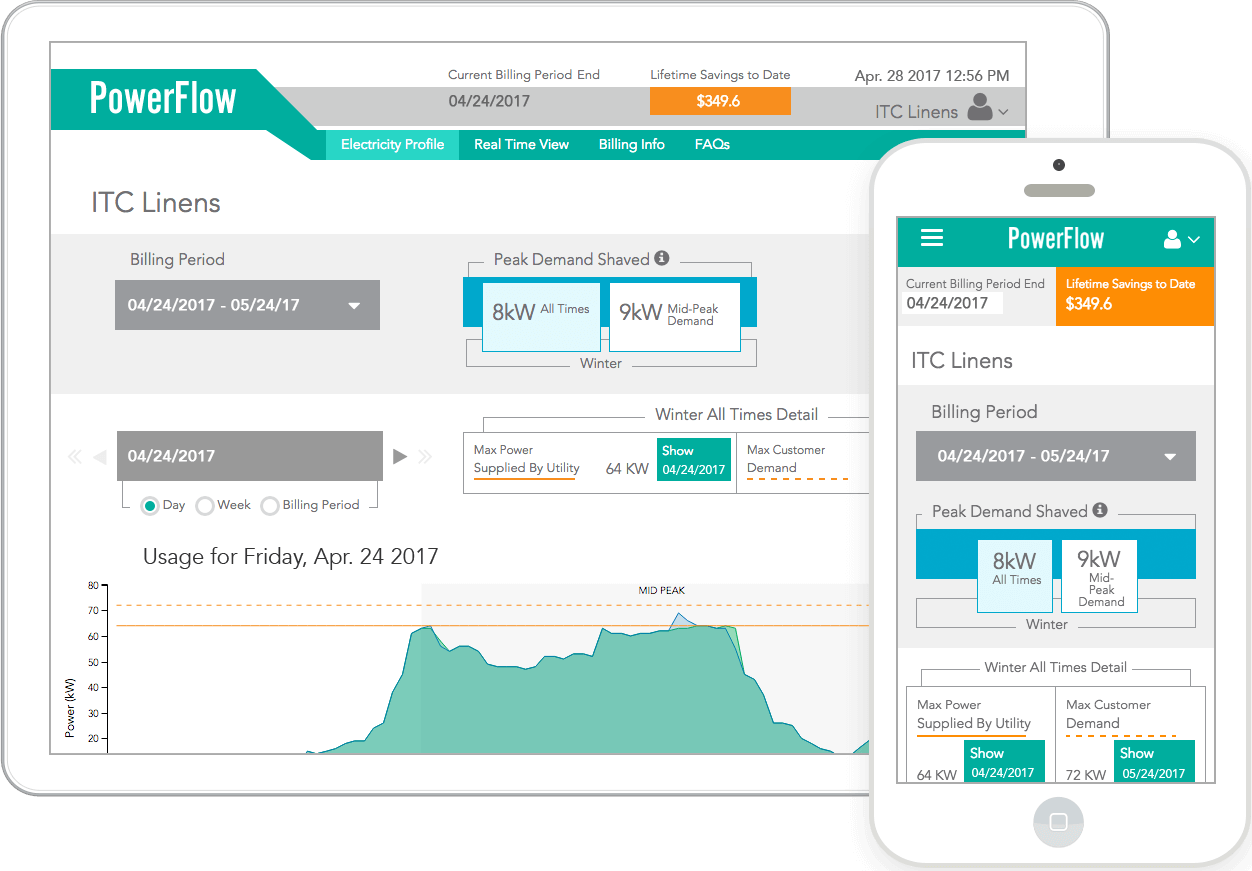The image size is (1252, 871).
Task: Click the 04/24/2017 date field on tablet
Action: tap(250, 456)
